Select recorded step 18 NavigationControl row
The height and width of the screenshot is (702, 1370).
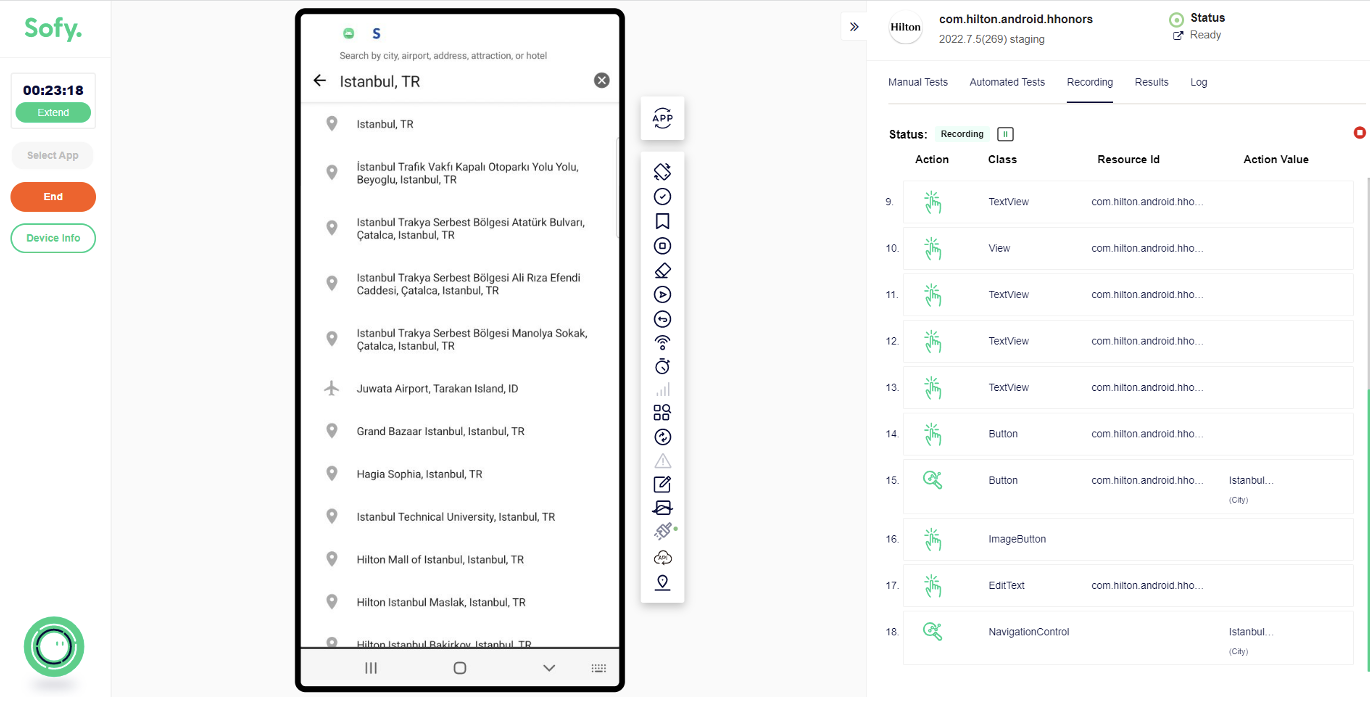1128,637
